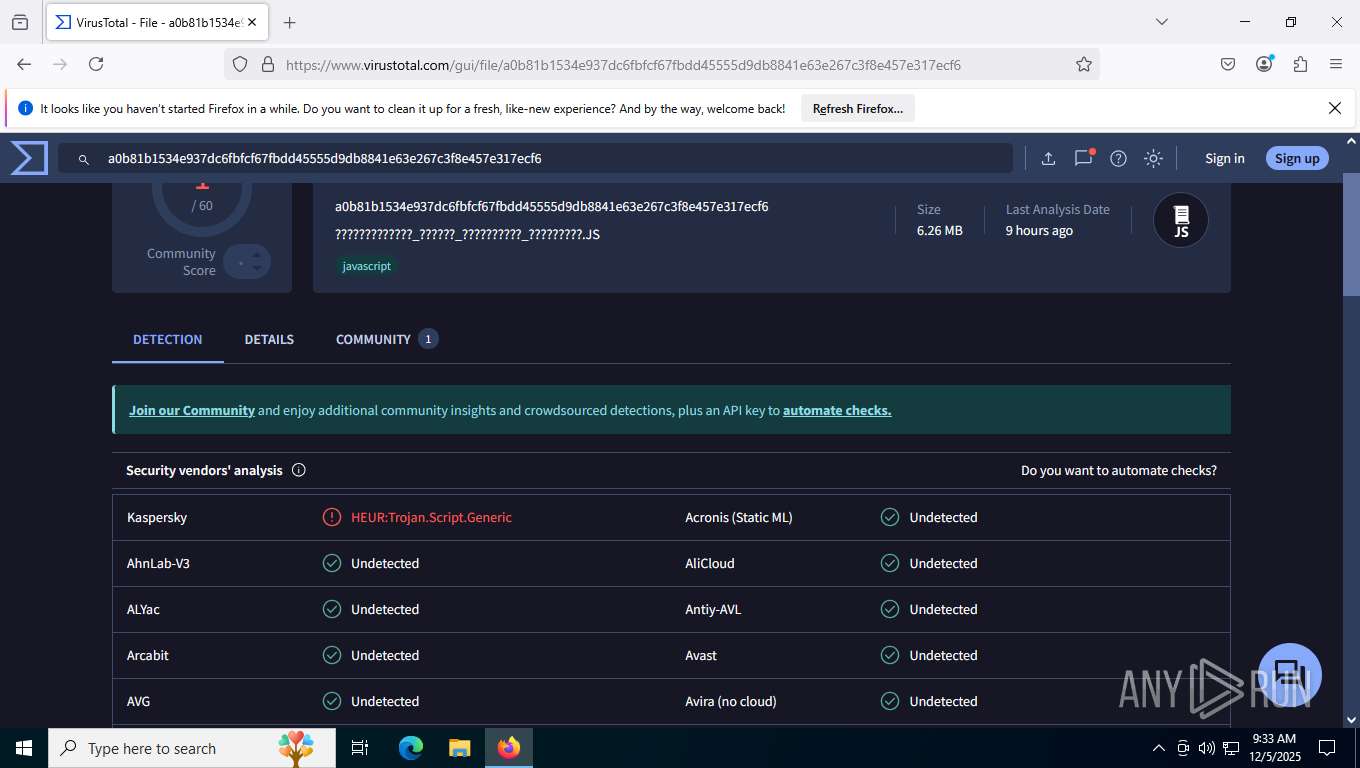Click the page vertical scrollbar thumb
The height and width of the screenshot is (768, 1360).
point(1351,235)
